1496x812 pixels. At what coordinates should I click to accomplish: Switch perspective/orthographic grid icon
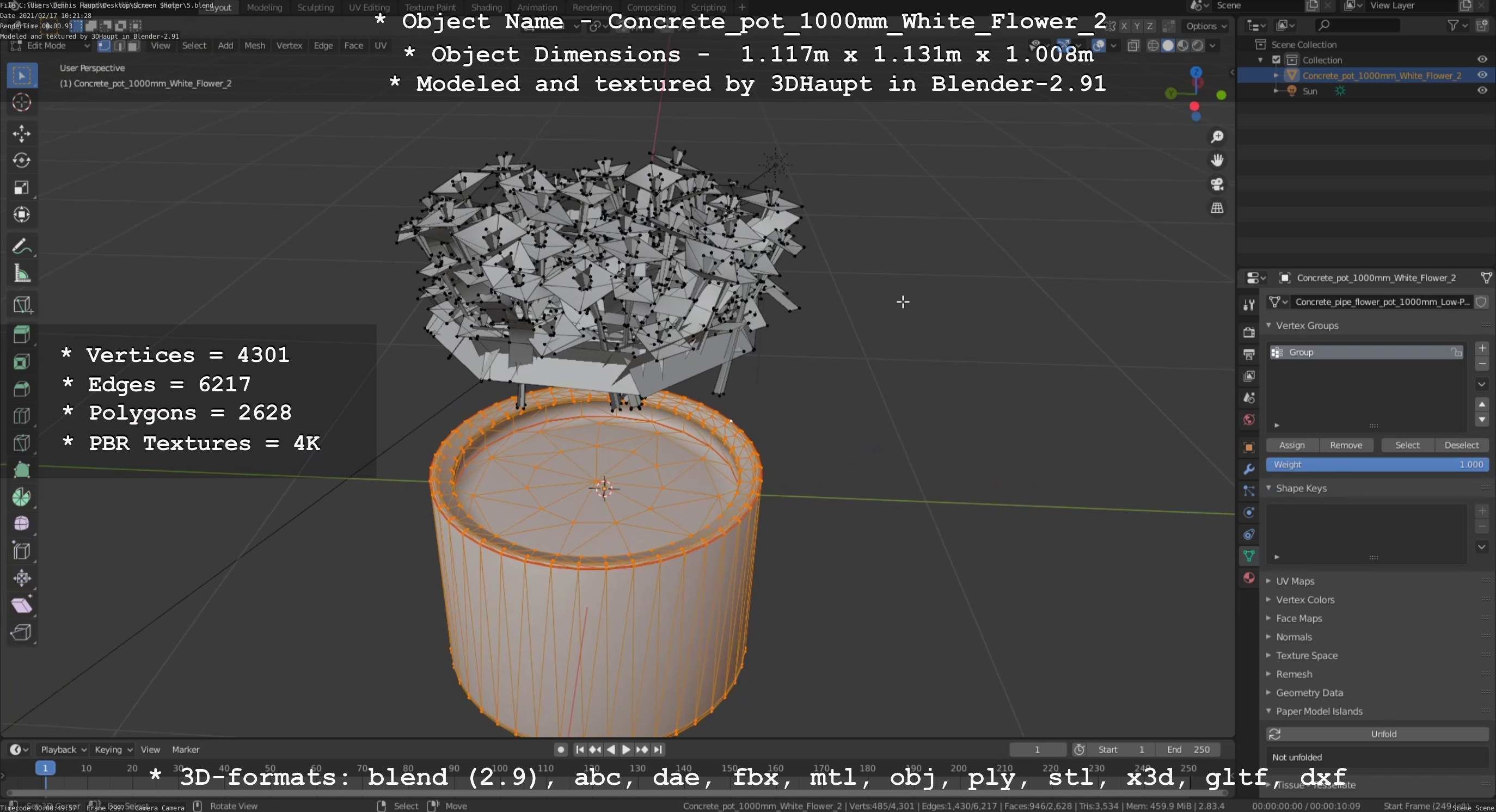pos(1217,208)
